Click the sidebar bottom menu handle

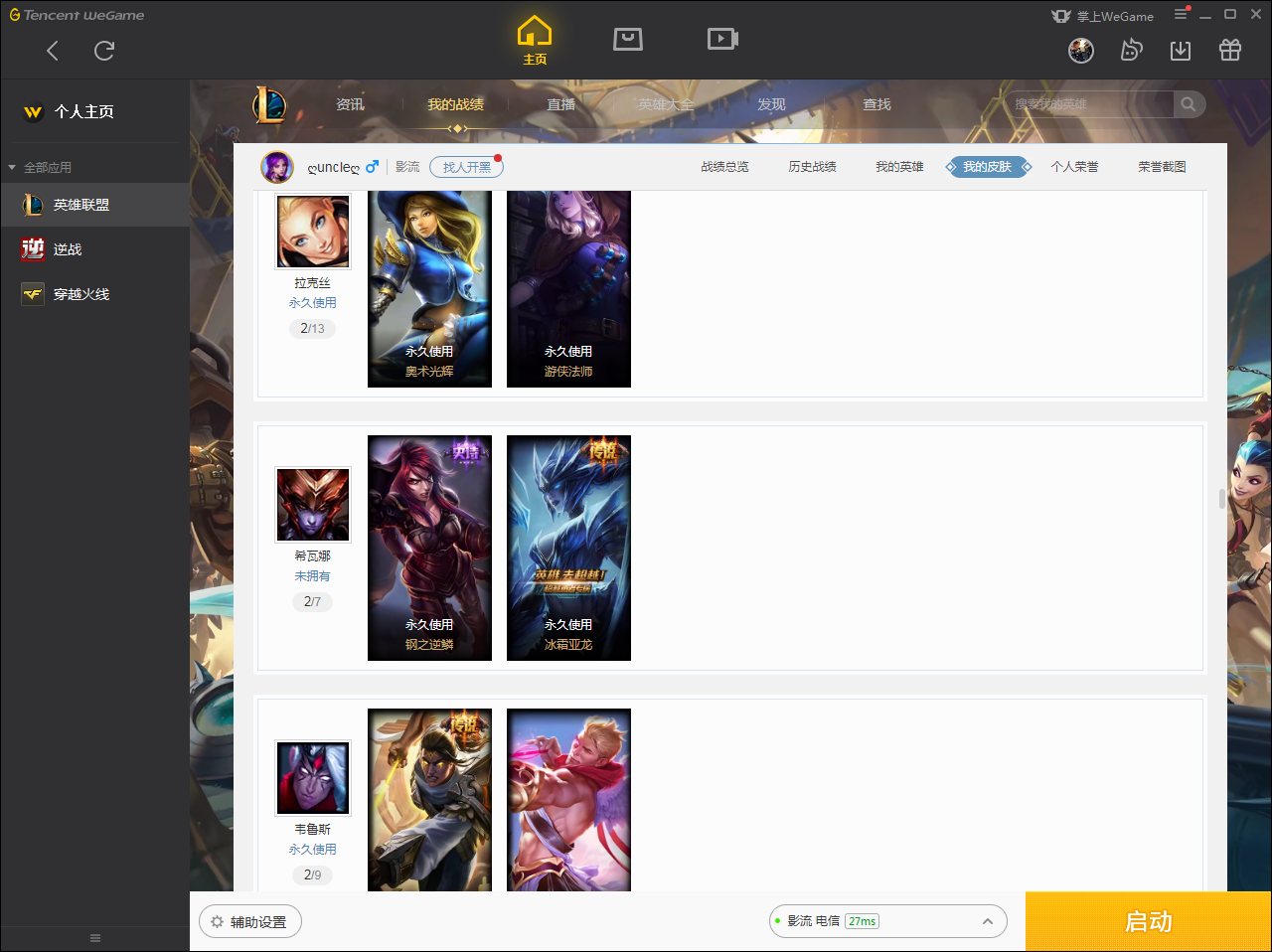(x=95, y=937)
